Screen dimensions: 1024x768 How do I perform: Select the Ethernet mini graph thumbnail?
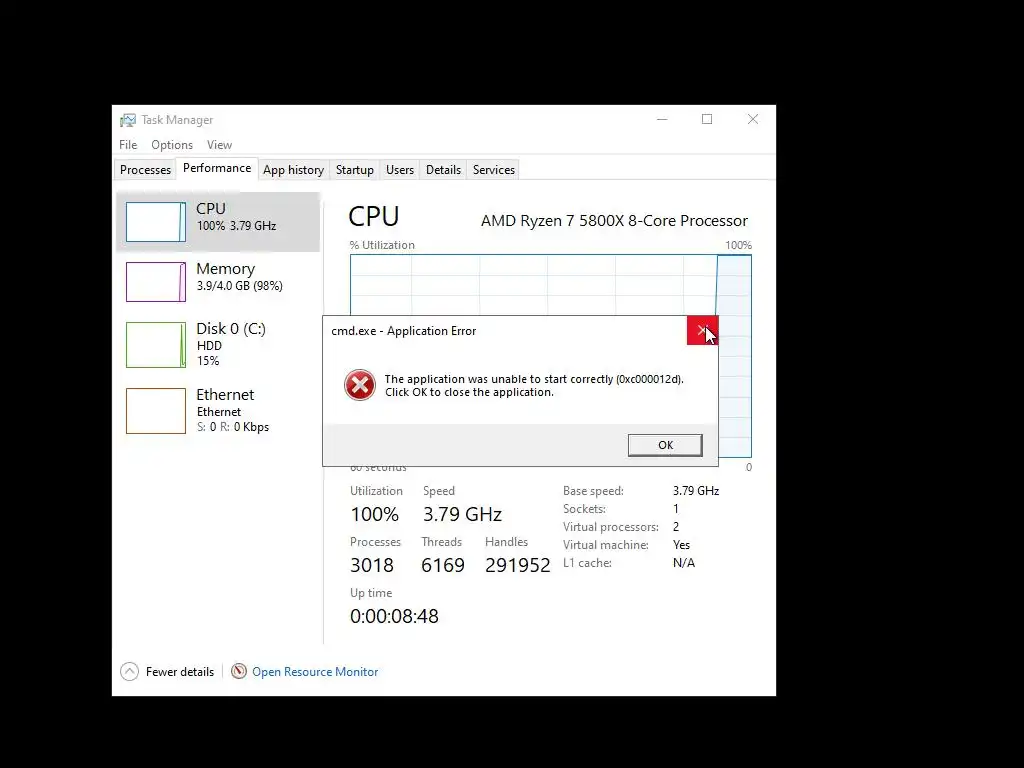[156, 411]
